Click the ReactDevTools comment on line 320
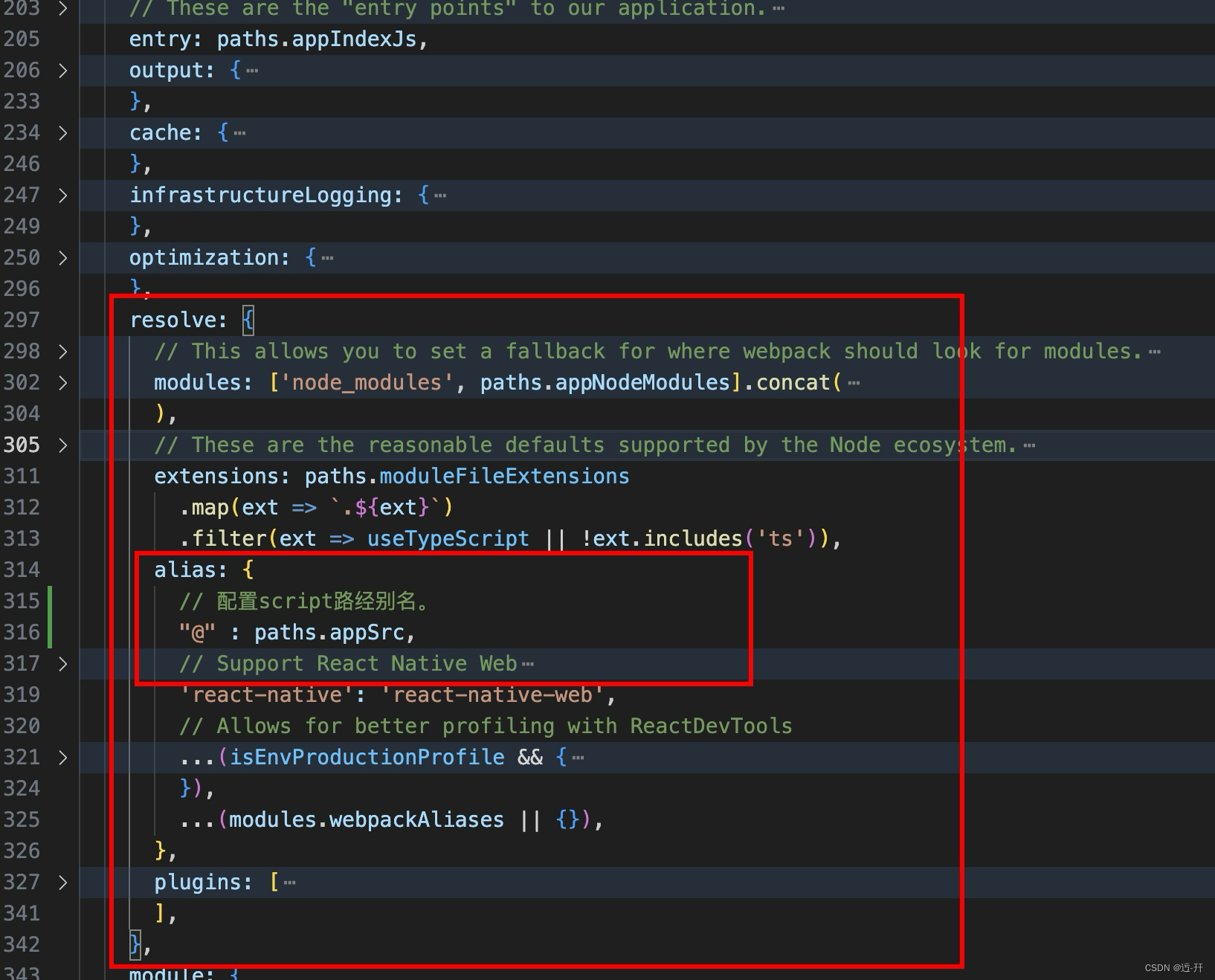Image resolution: width=1215 pixels, height=980 pixels. point(486,726)
